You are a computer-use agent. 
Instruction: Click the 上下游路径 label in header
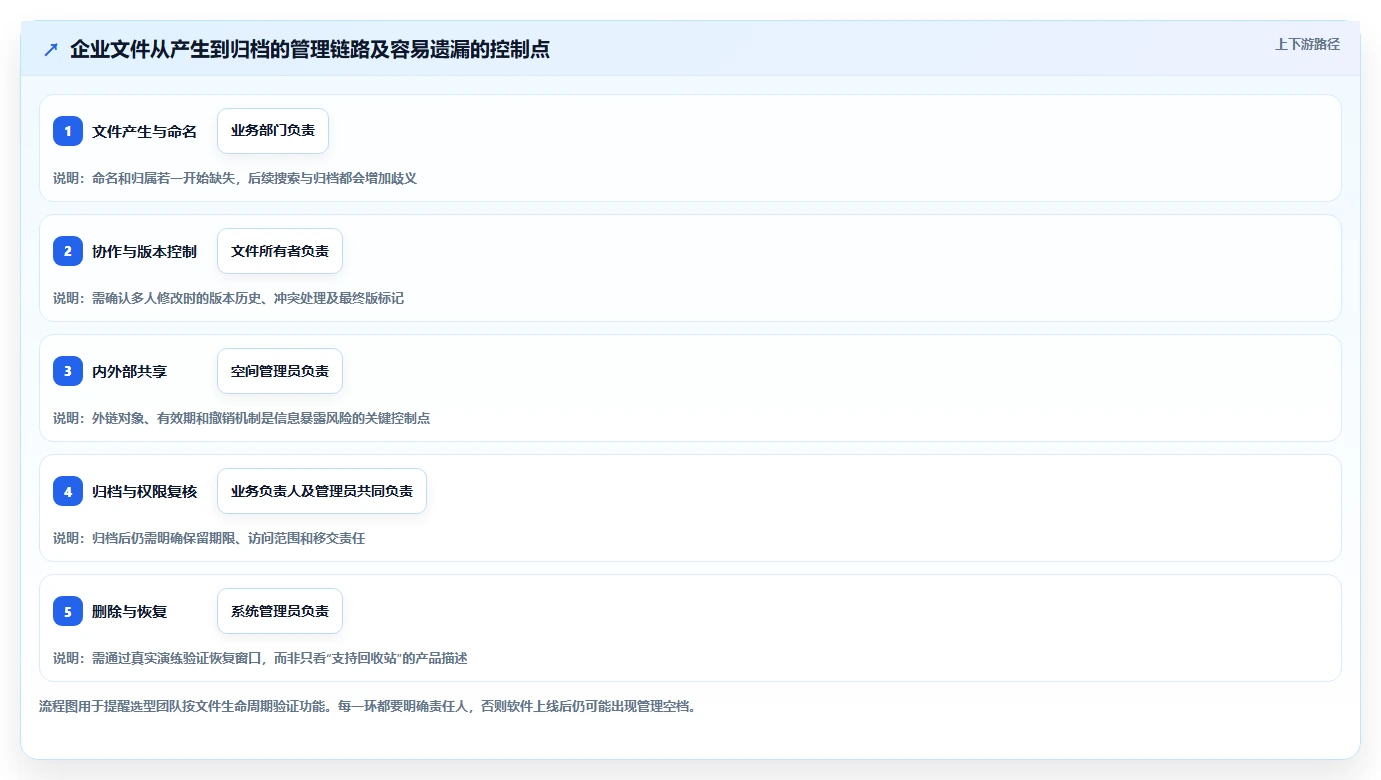coord(1307,44)
